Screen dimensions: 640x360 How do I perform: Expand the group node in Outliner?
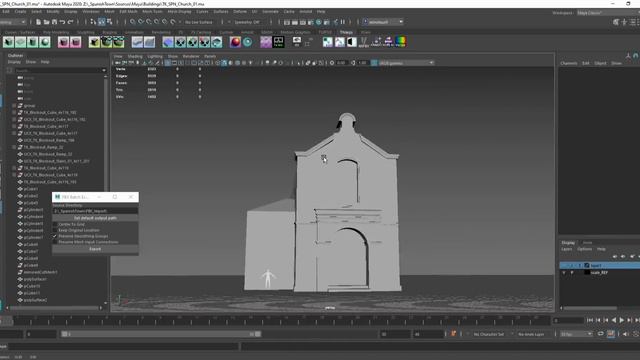(x=14, y=105)
